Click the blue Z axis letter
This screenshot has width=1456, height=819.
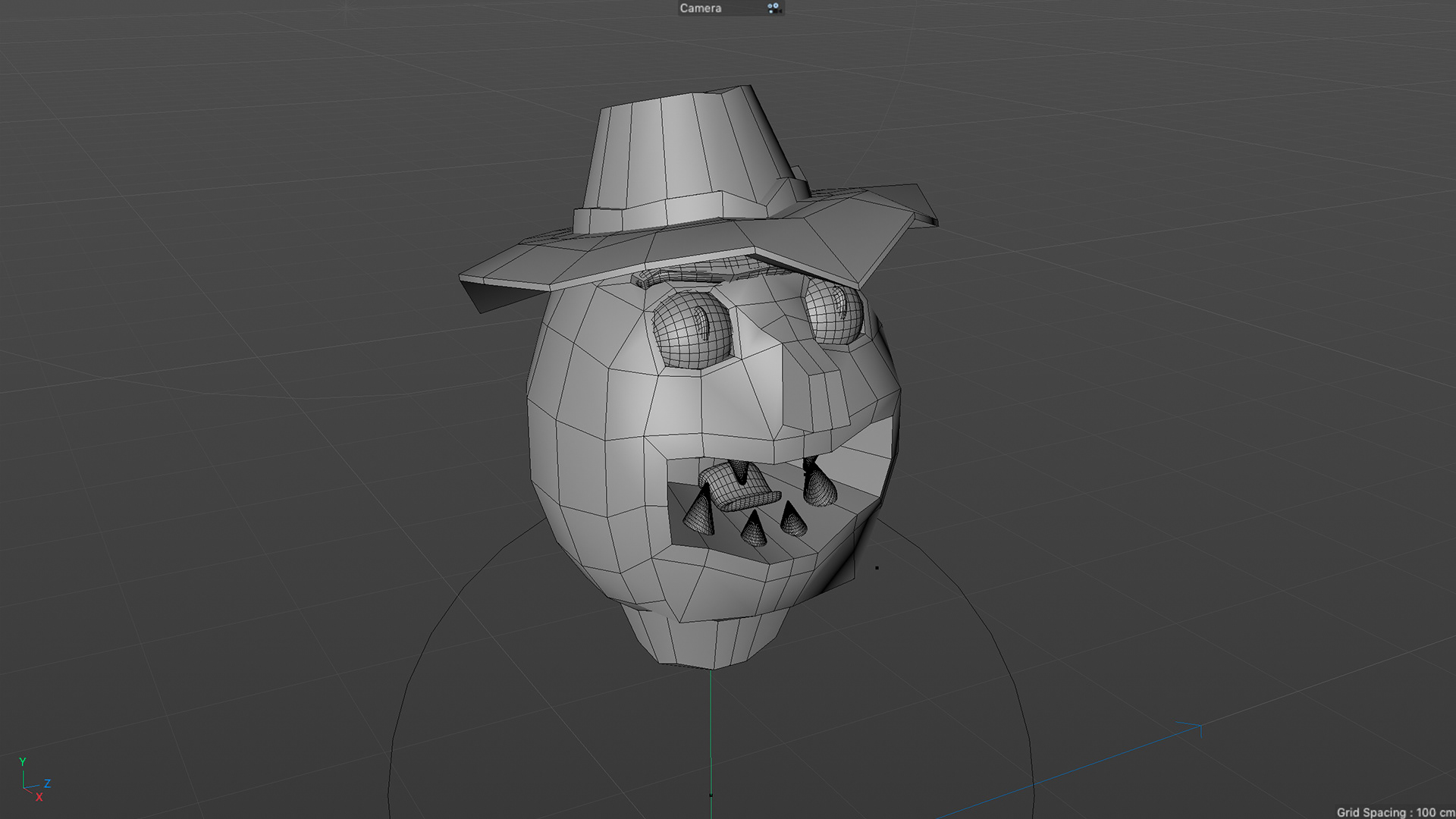pyautogui.click(x=47, y=783)
